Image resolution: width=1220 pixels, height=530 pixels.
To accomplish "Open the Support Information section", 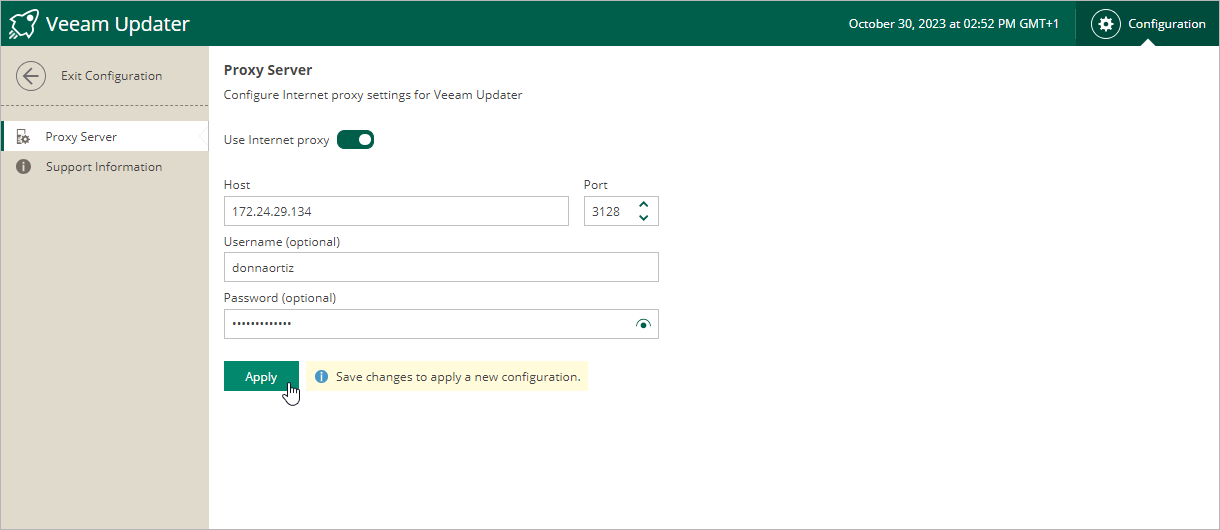I will pyautogui.click(x=105, y=167).
